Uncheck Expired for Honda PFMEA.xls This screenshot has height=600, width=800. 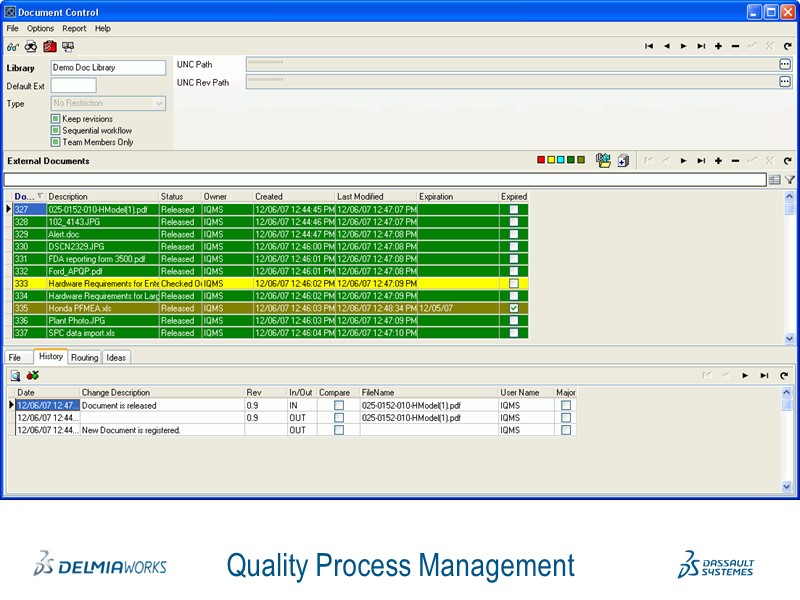(514, 308)
